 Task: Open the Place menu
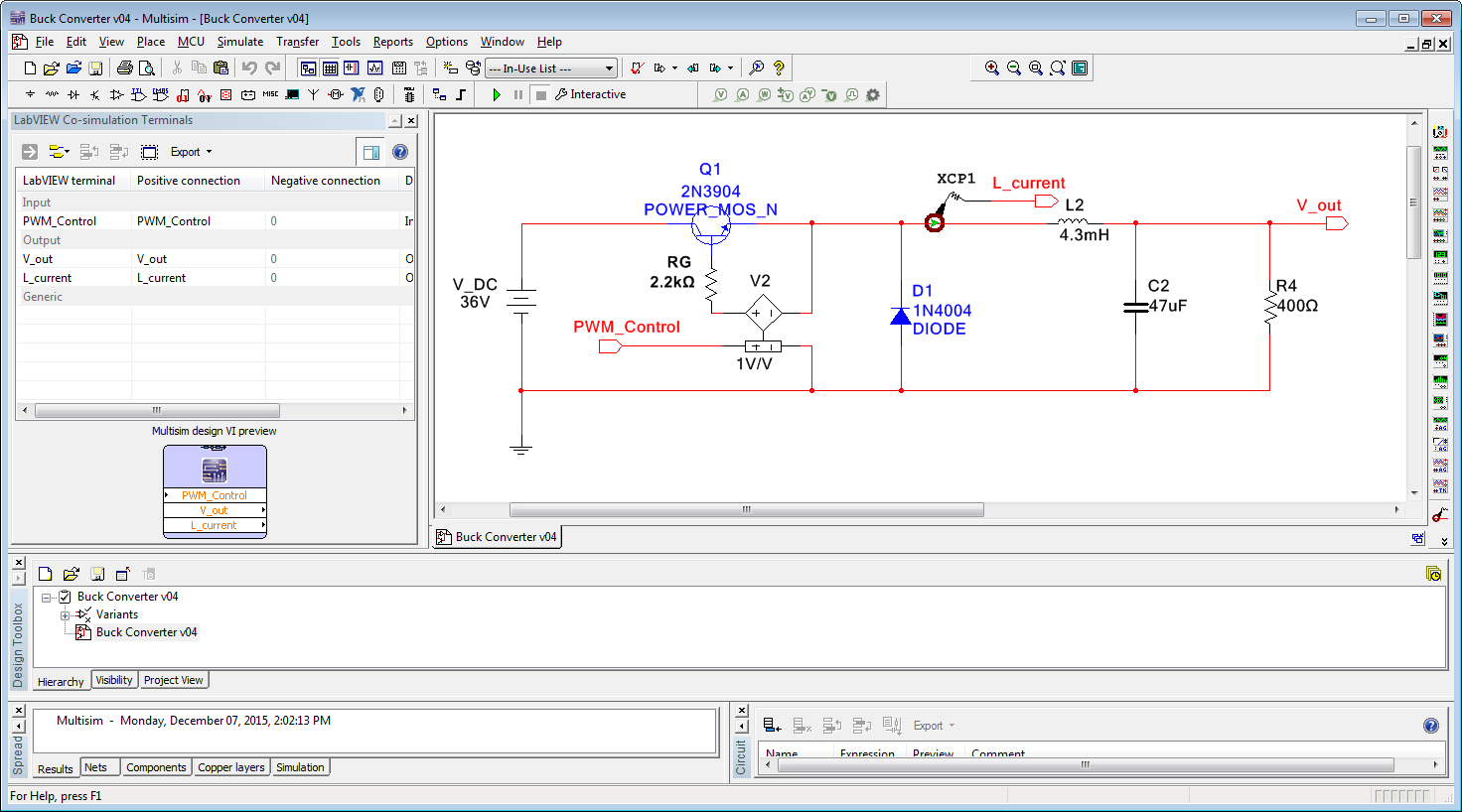tap(151, 42)
